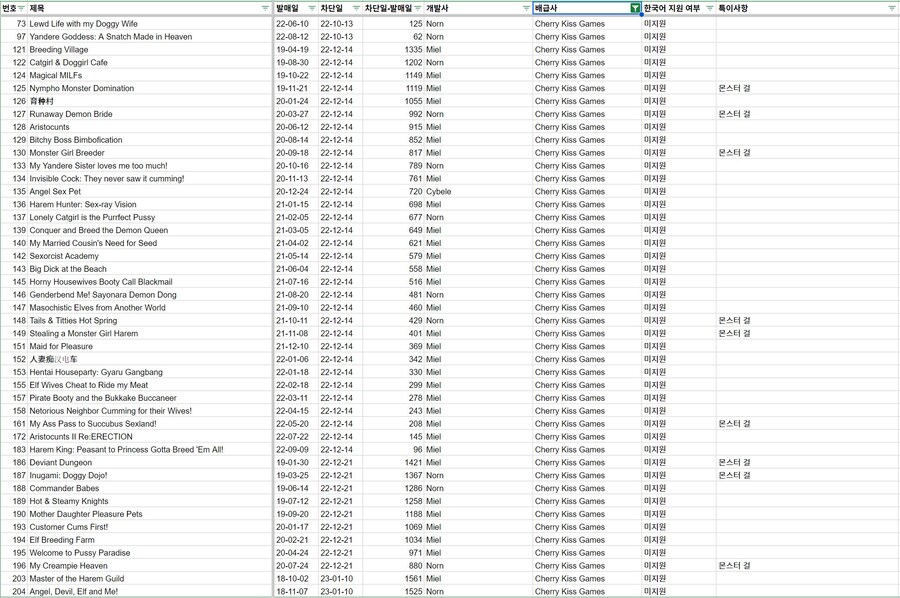Select title cell 'Sexorcist Academy'
The image size is (900, 598).
click(x=64, y=256)
